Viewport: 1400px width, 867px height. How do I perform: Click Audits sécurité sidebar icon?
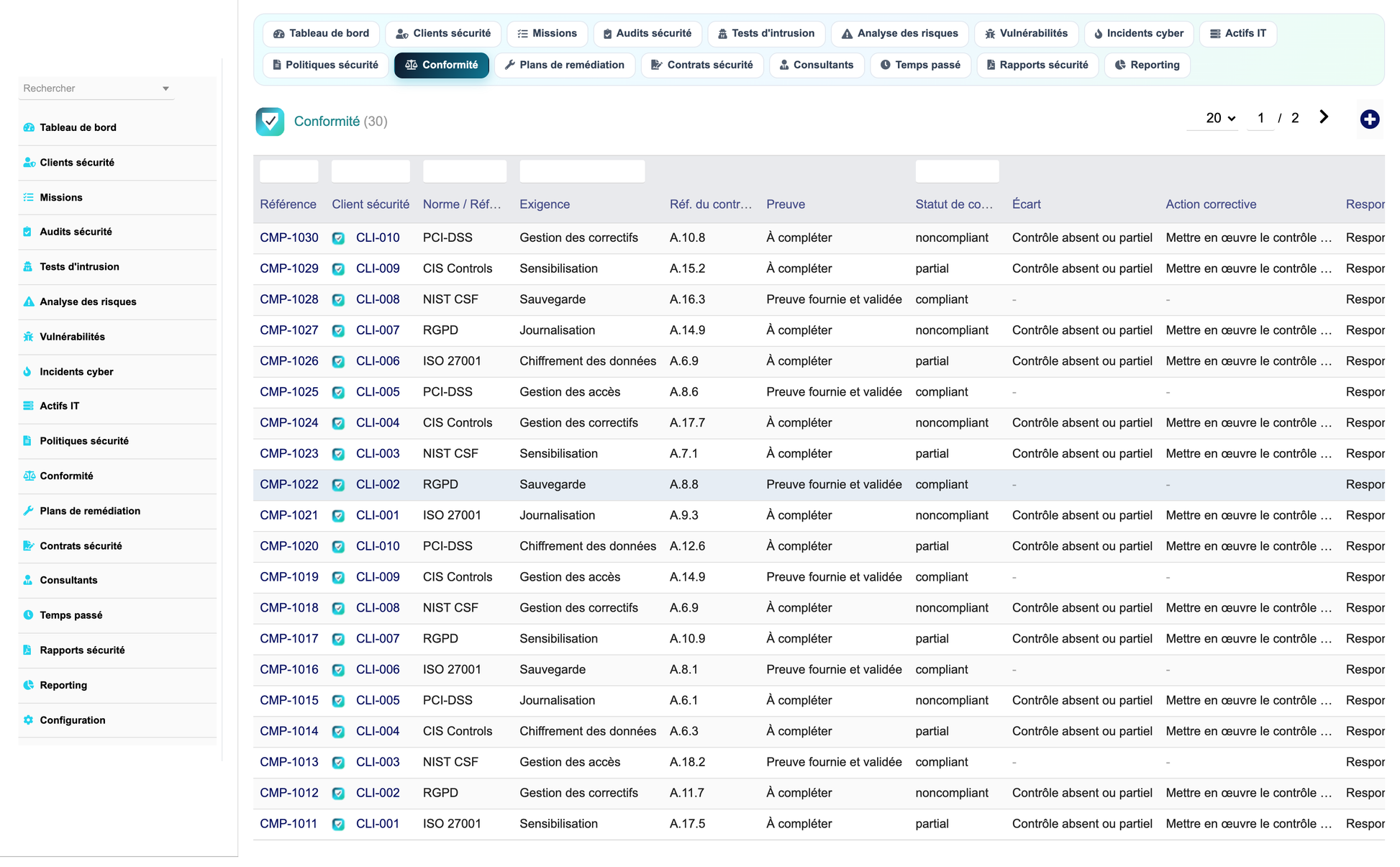click(x=27, y=232)
